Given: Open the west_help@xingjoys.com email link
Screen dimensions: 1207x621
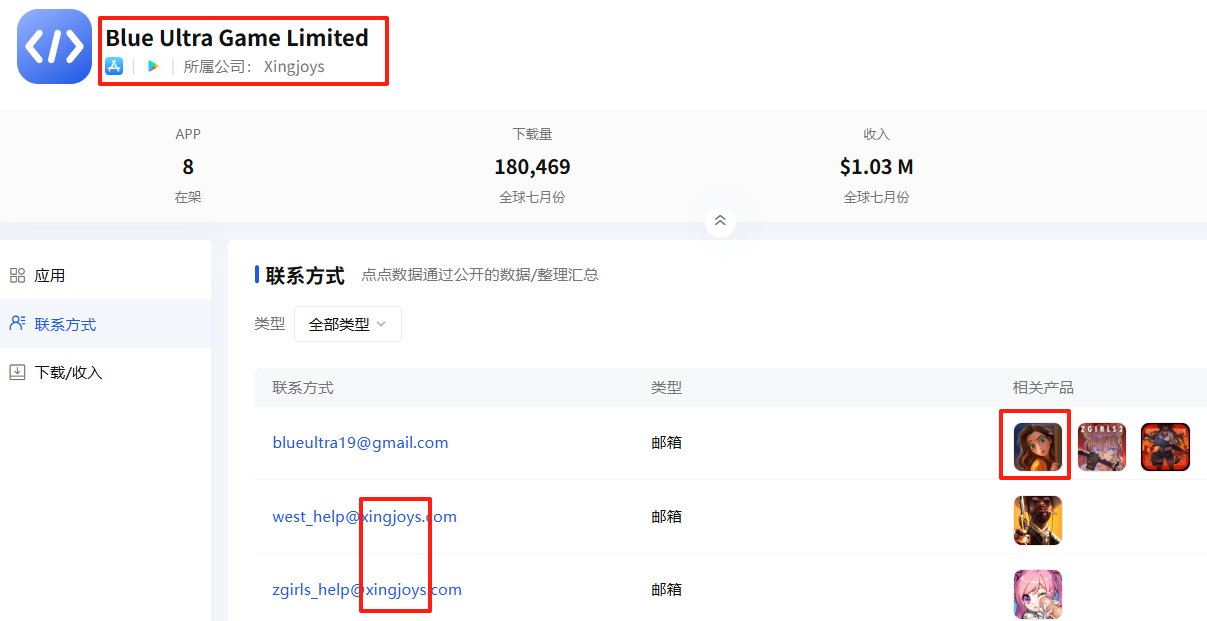Looking at the screenshot, I should (364, 516).
